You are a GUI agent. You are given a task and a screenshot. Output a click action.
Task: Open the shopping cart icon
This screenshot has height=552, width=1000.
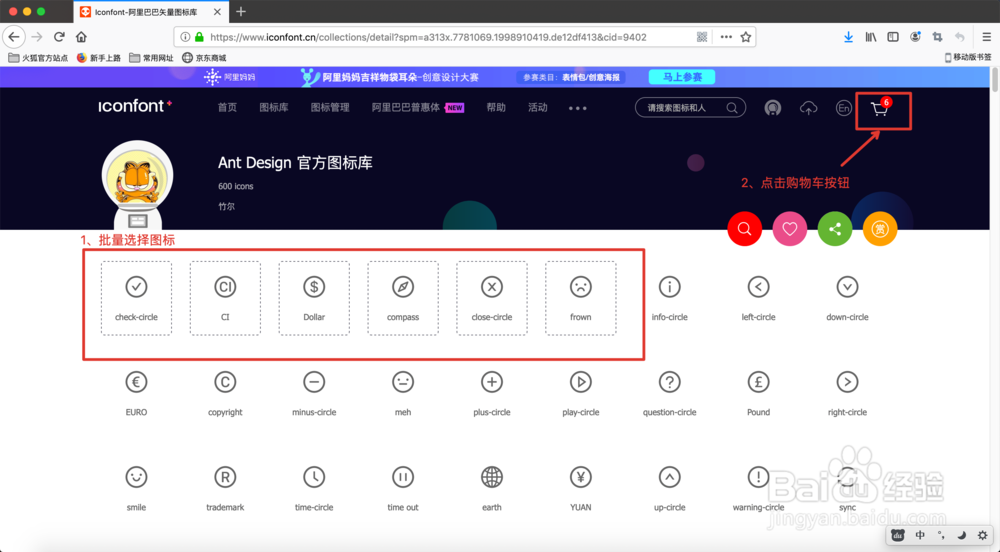(879, 110)
